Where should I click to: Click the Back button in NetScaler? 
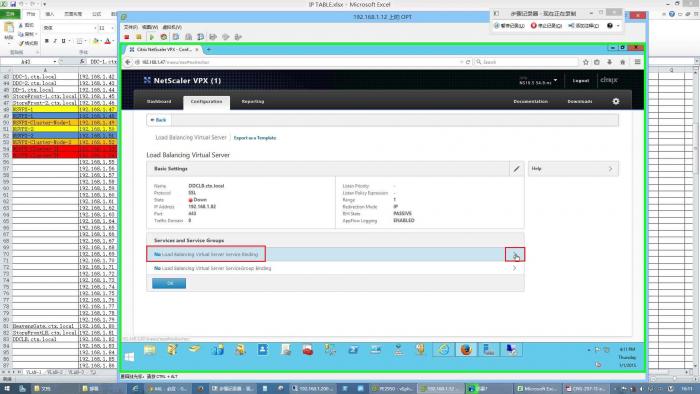(158, 120)
